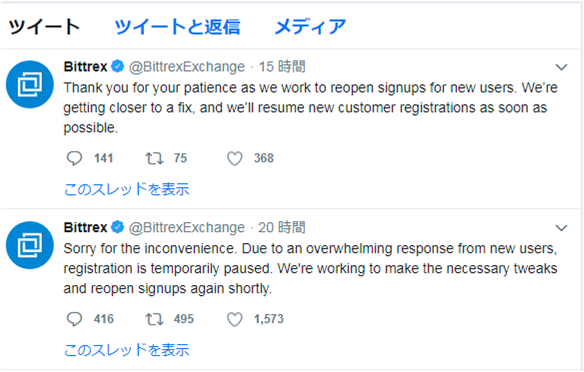Viewport: 584px width, 372px height.
Task: Click verified badge on the 20 時間 tweet
Action: (x=118, y=227)
